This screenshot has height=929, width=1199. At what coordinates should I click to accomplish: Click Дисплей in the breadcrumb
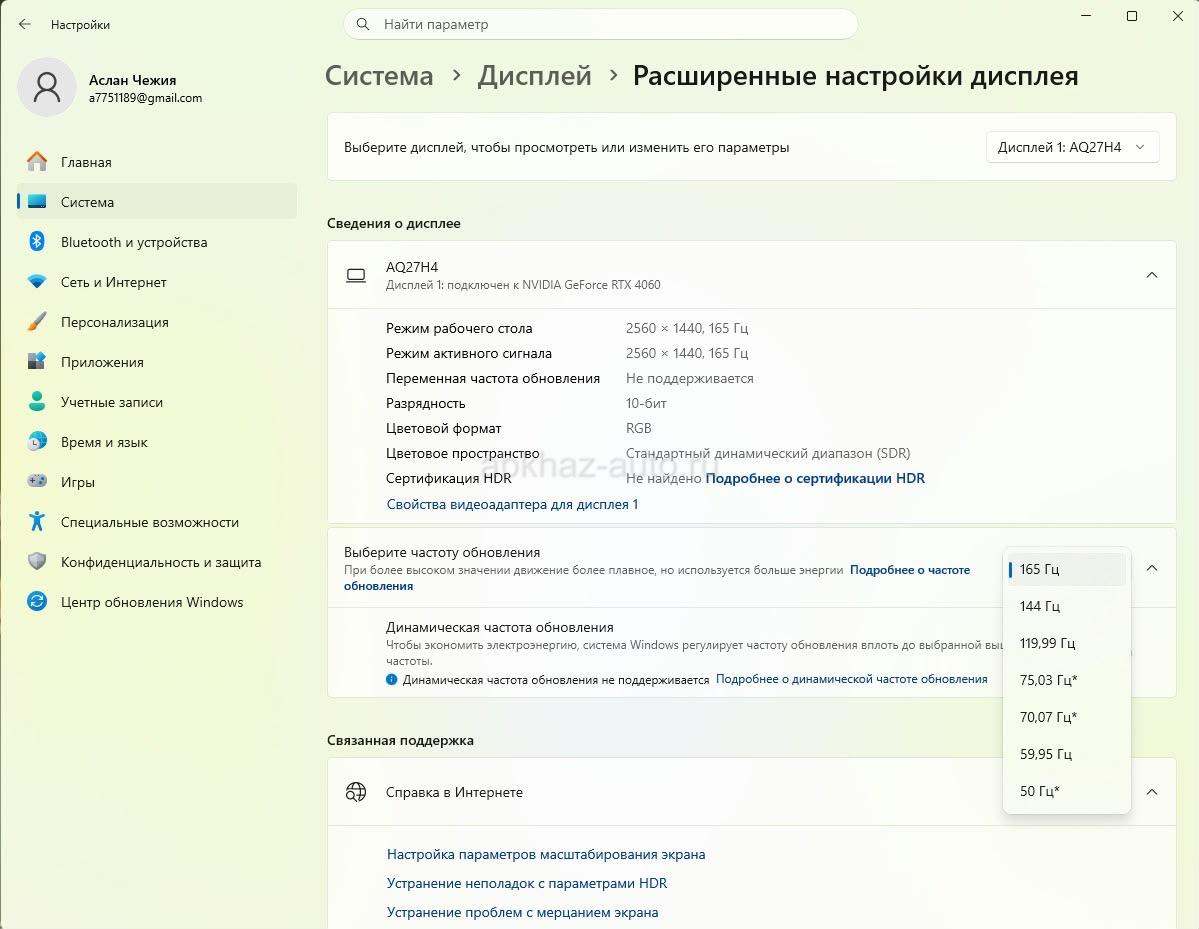(535, 76)
